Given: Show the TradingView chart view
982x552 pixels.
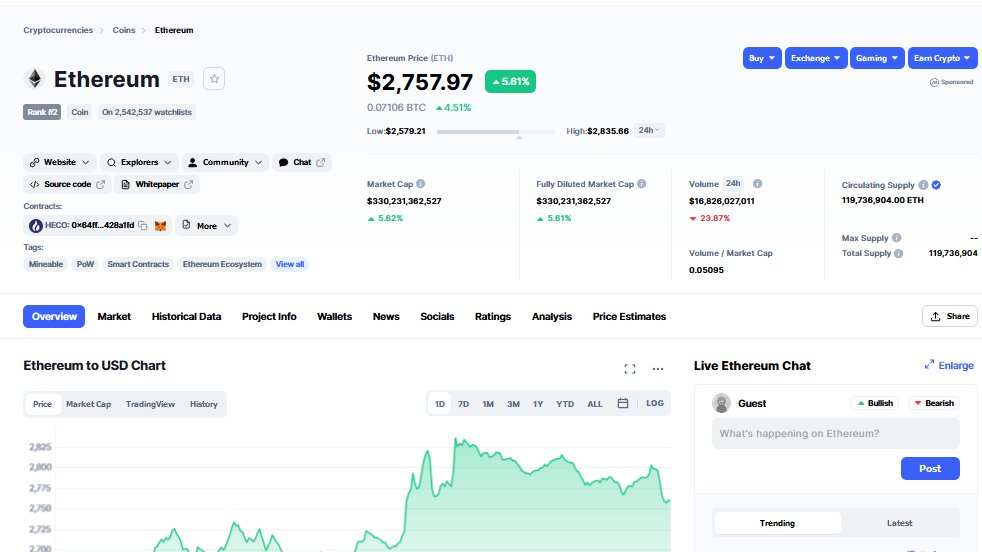Looking at the screenshot, I should pyautogui.click(x=150, y=404).
